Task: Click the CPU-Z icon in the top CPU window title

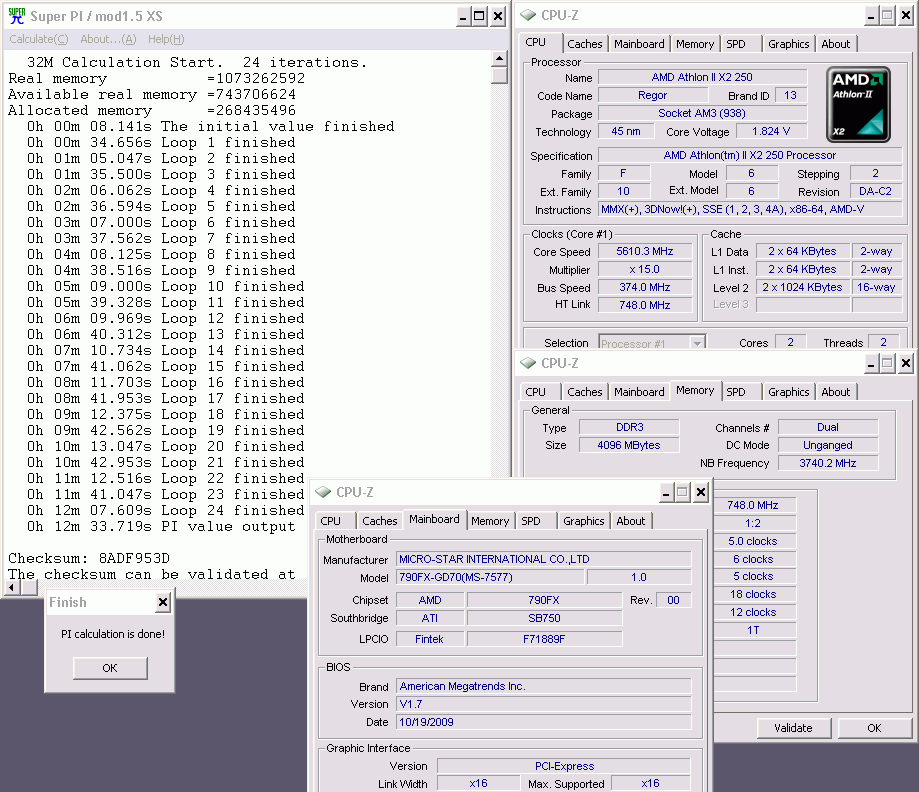Action: click(527, 15)
